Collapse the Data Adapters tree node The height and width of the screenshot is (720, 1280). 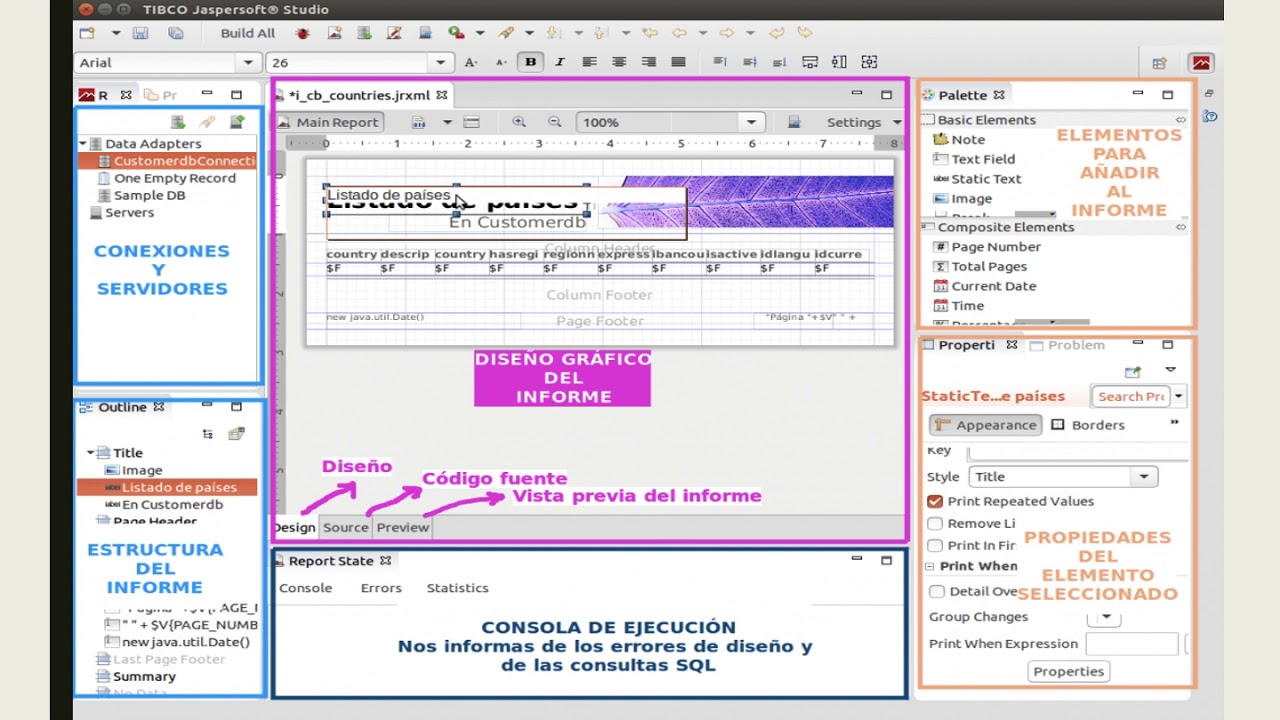coord(83,144)
